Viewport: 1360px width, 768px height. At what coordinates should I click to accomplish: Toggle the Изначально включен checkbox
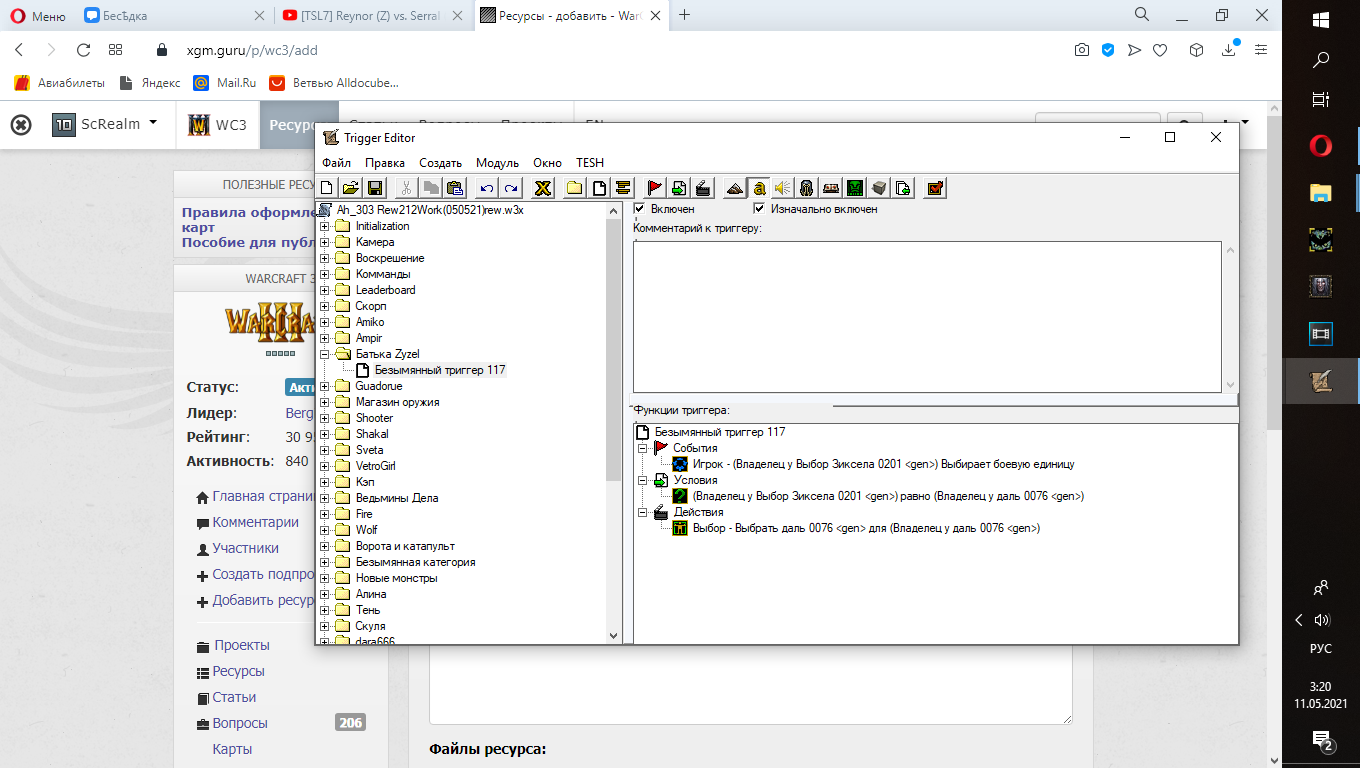759,209
